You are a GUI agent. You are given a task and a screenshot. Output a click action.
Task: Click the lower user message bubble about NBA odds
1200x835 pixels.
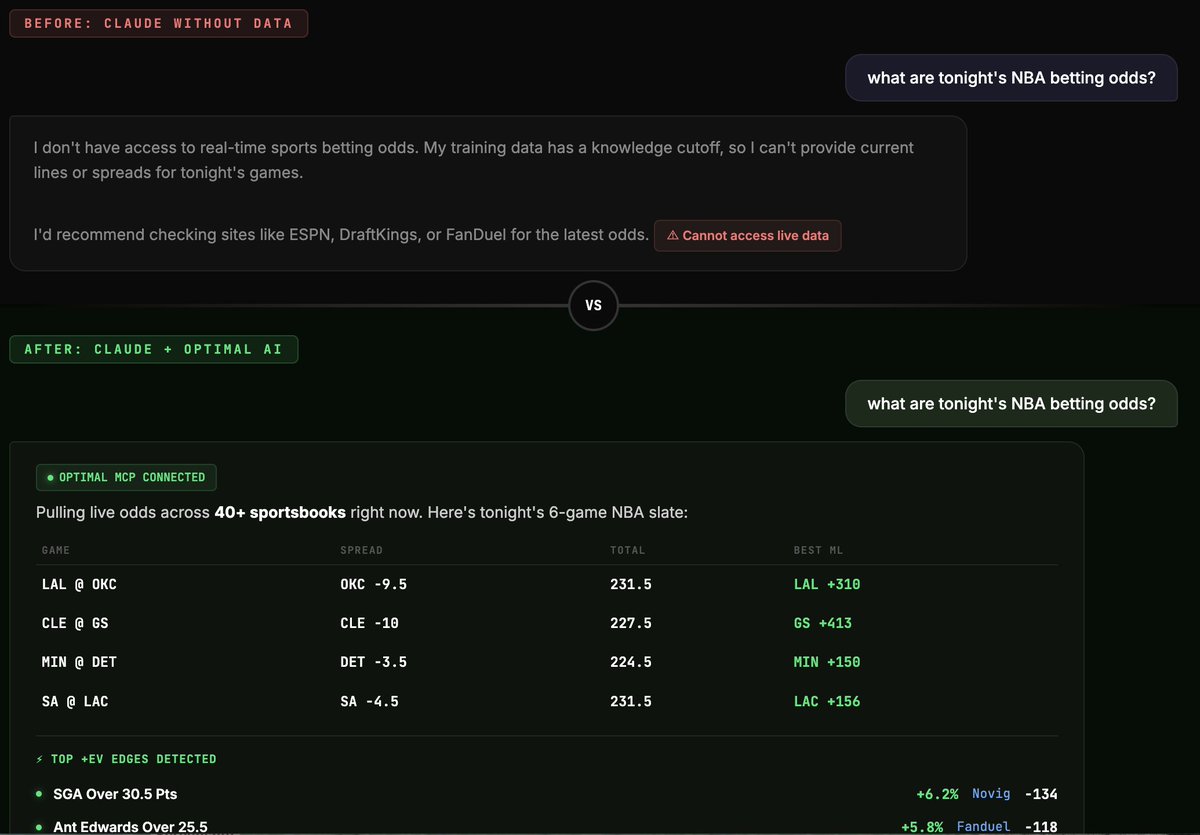coord(1011,404)
